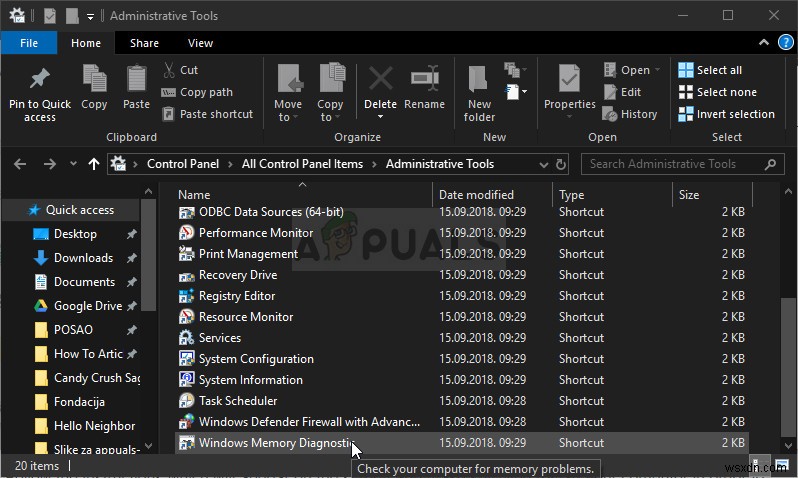Click Invert selection
The image size is (798, 478).
[x=727, y=114]
